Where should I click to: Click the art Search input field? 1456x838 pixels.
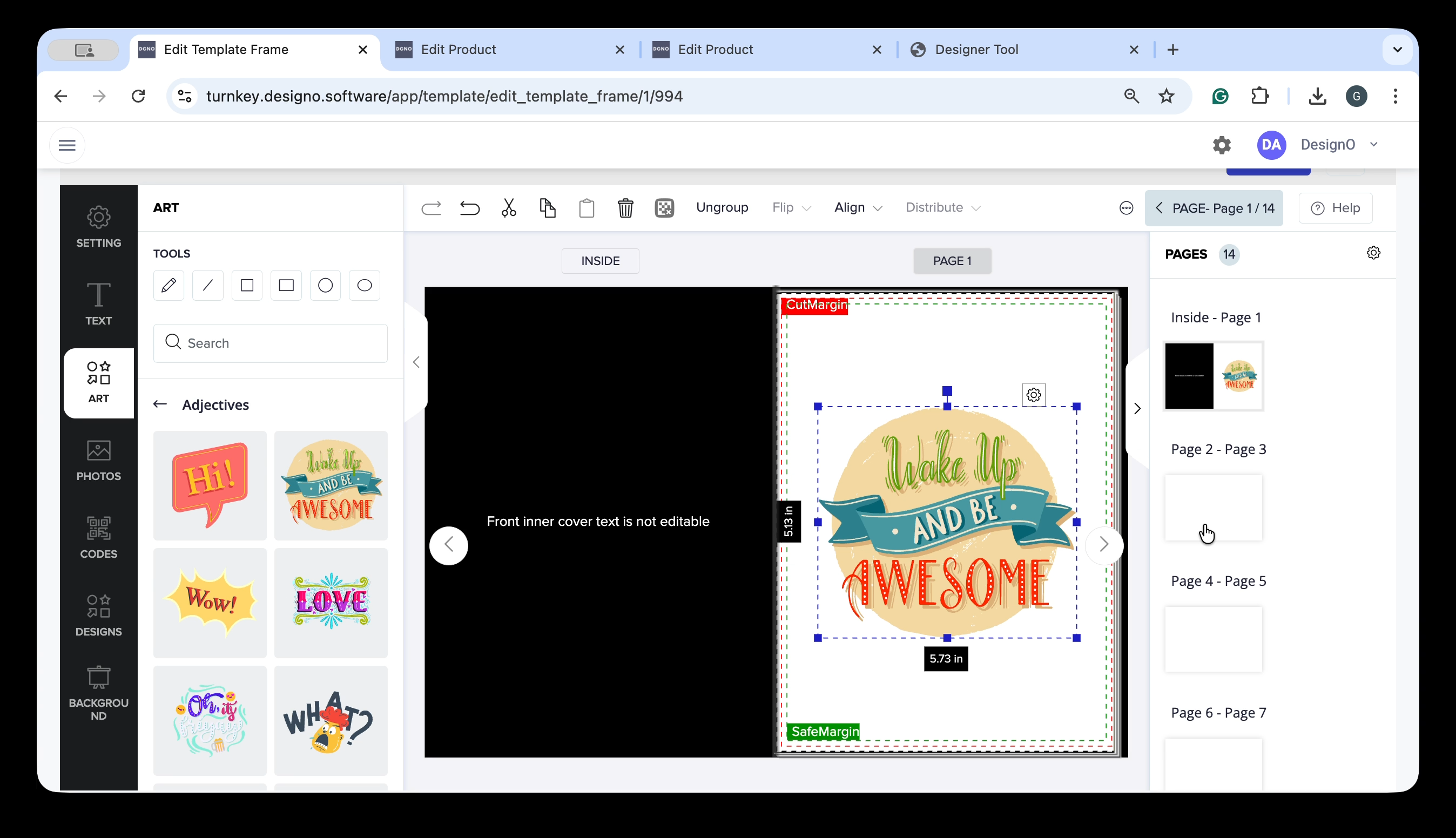pyautogui.click(x=271, y=343)
